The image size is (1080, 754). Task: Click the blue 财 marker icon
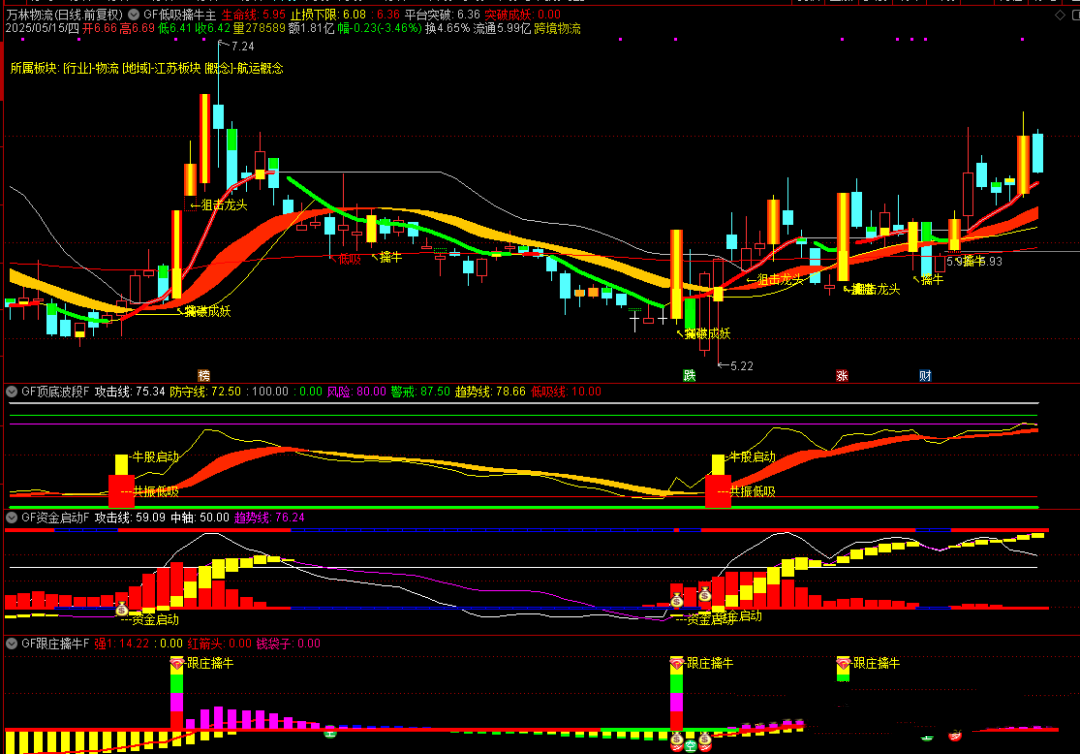point(925,376)
